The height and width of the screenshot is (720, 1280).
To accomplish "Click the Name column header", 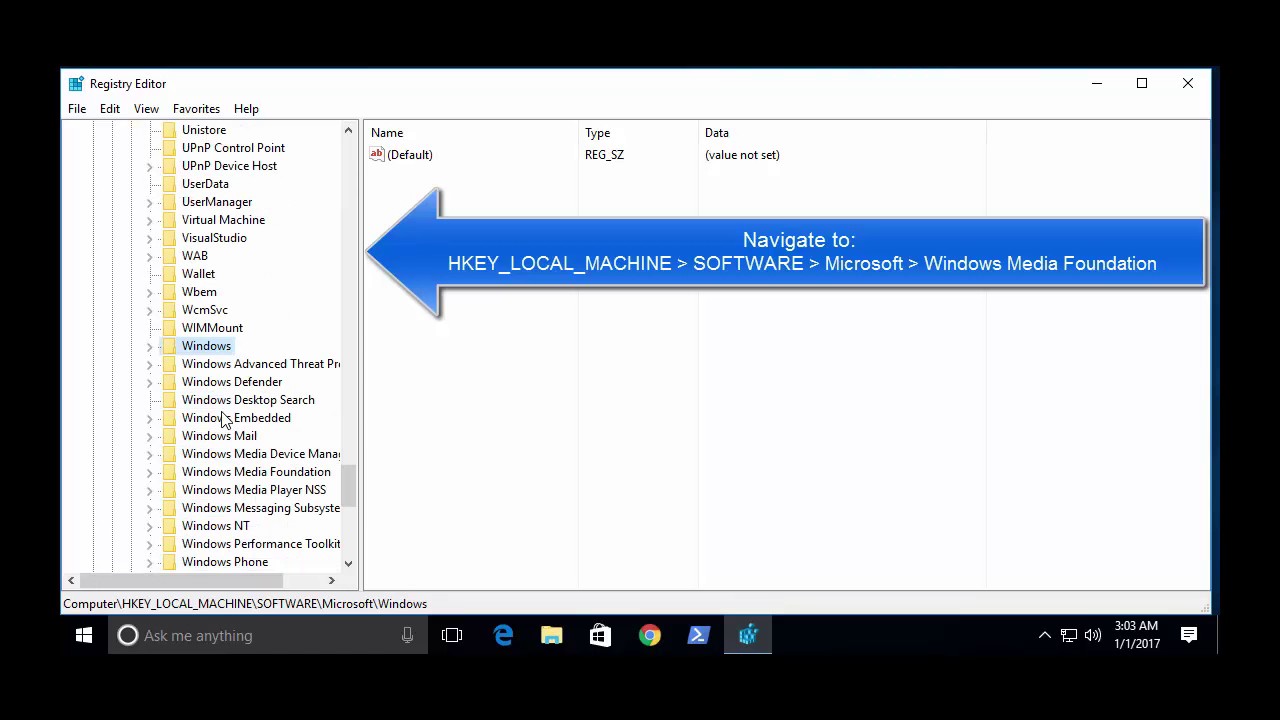I will click(x=387, y=133).
